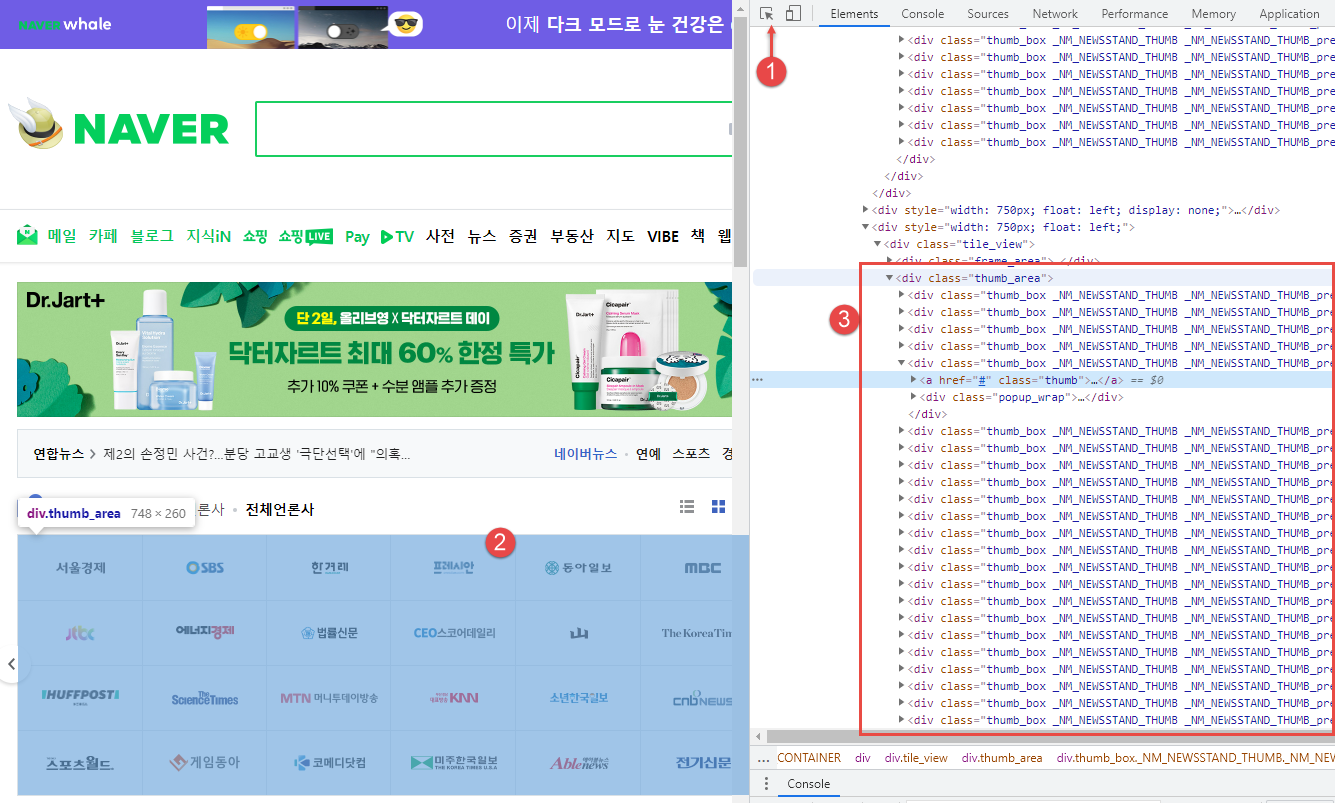Switch to the Sources tab

click(x=988, y=14)
